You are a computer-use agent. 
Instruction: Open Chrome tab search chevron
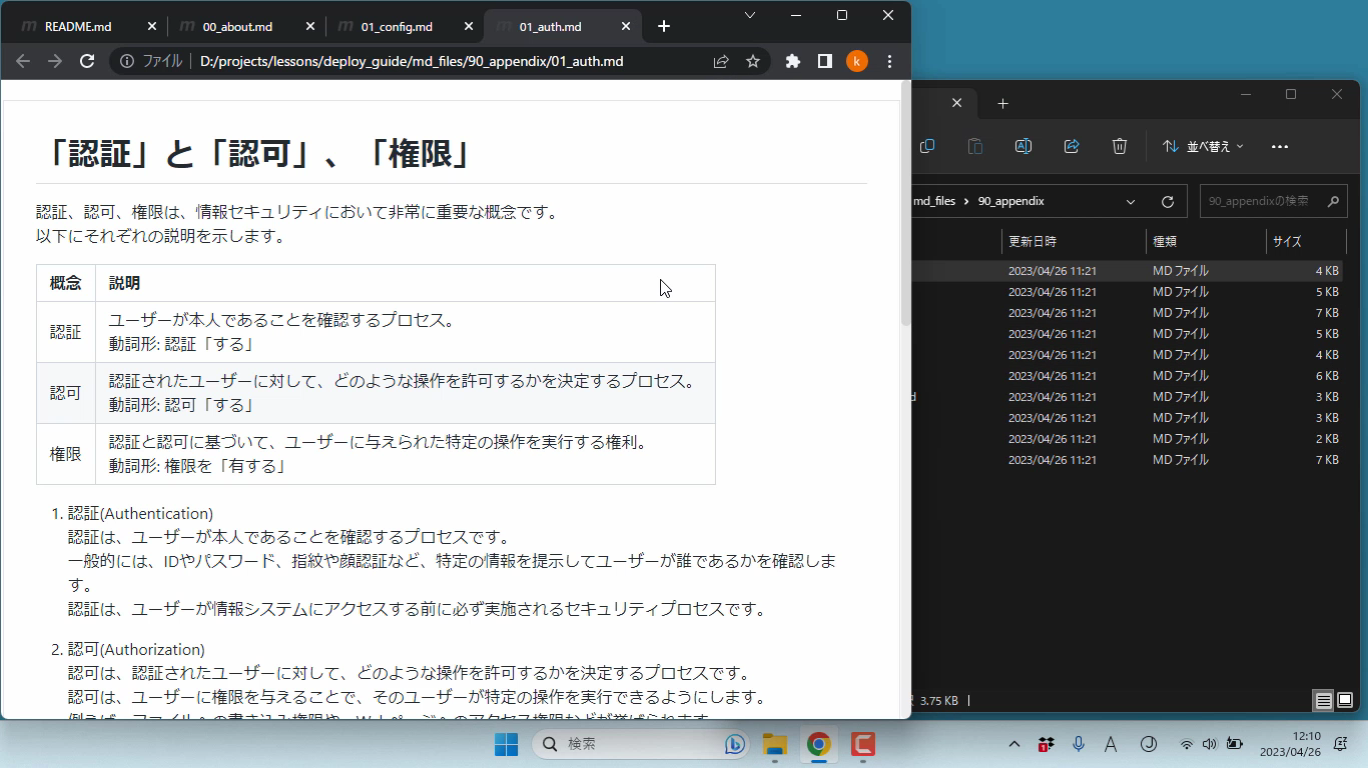coord(750,15)
